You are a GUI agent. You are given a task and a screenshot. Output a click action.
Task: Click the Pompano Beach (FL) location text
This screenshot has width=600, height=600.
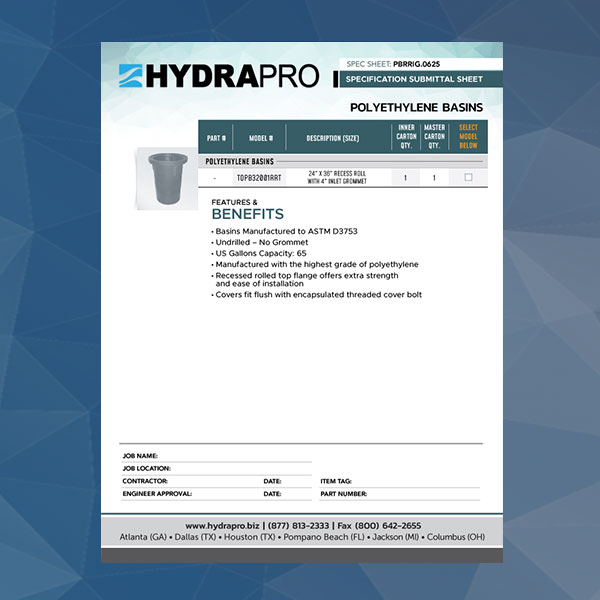[324, 537]
